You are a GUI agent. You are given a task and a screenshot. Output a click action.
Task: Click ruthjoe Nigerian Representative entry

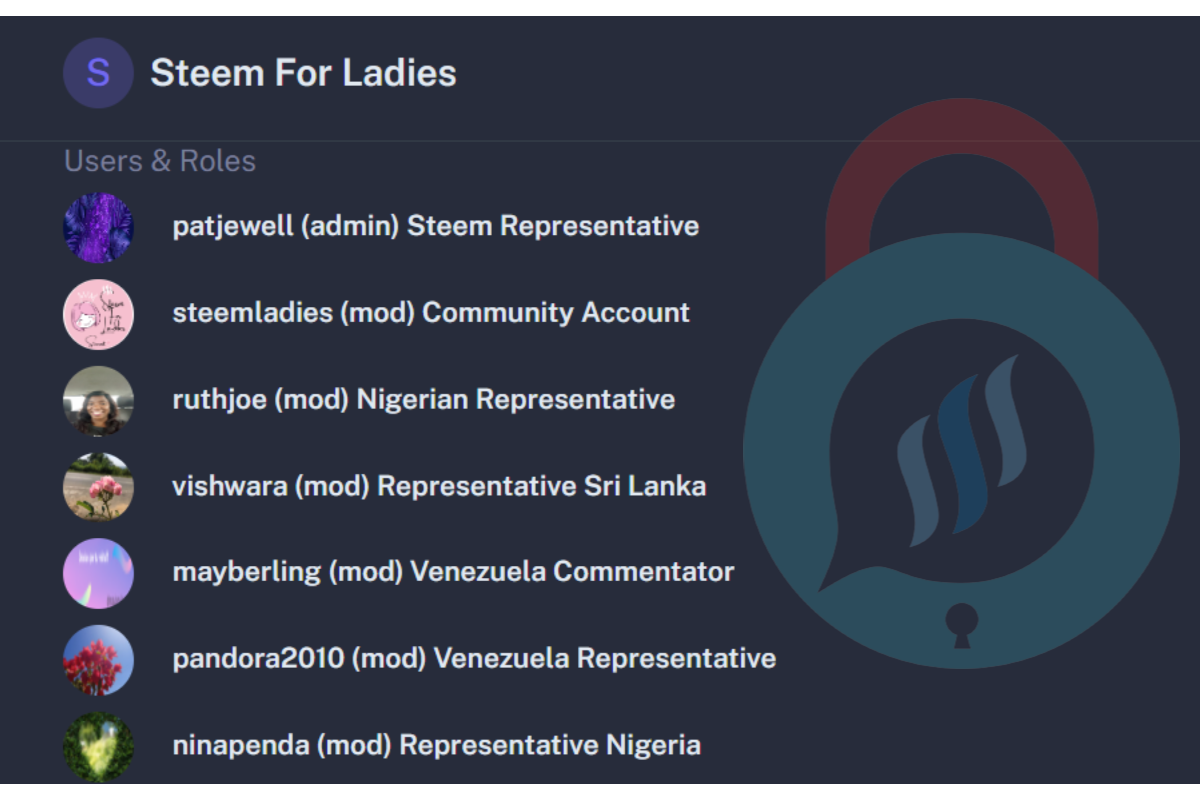tap(423, 400)
